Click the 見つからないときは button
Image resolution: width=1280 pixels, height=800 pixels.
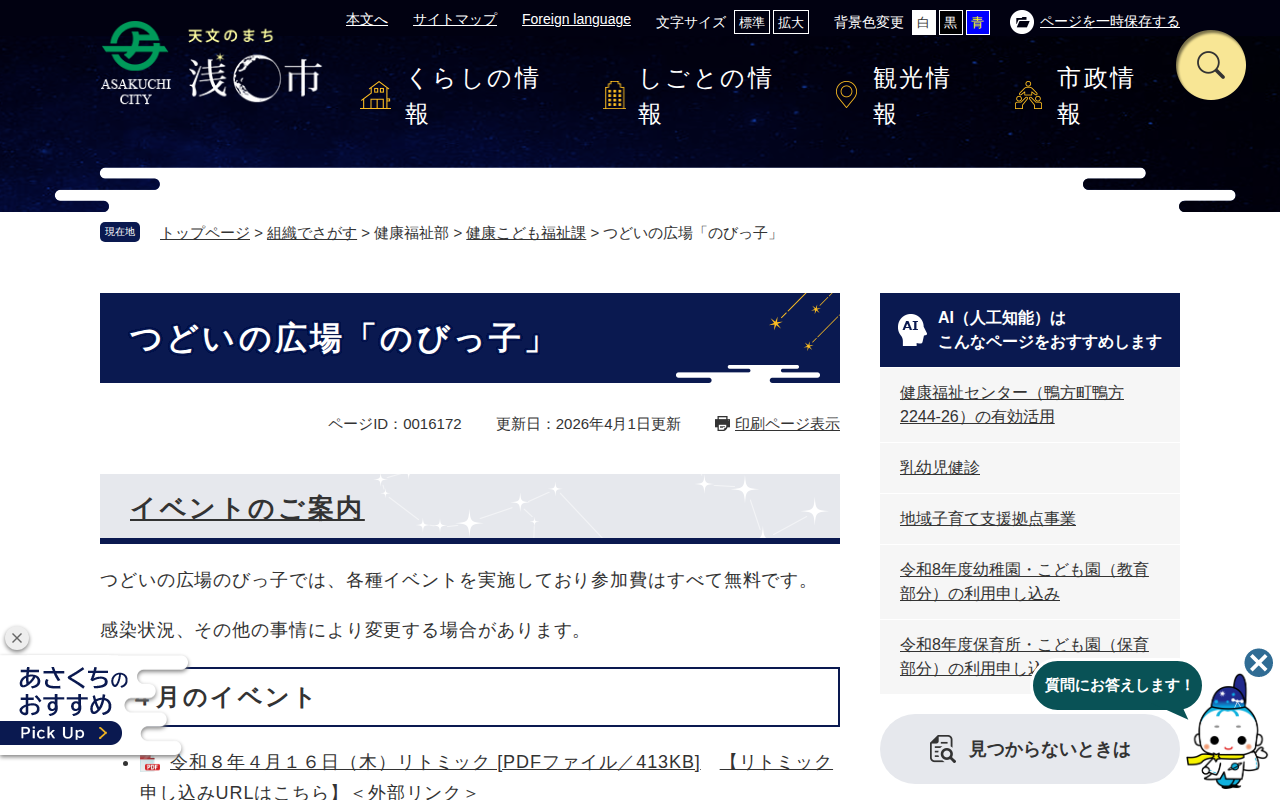point(1030,749)
